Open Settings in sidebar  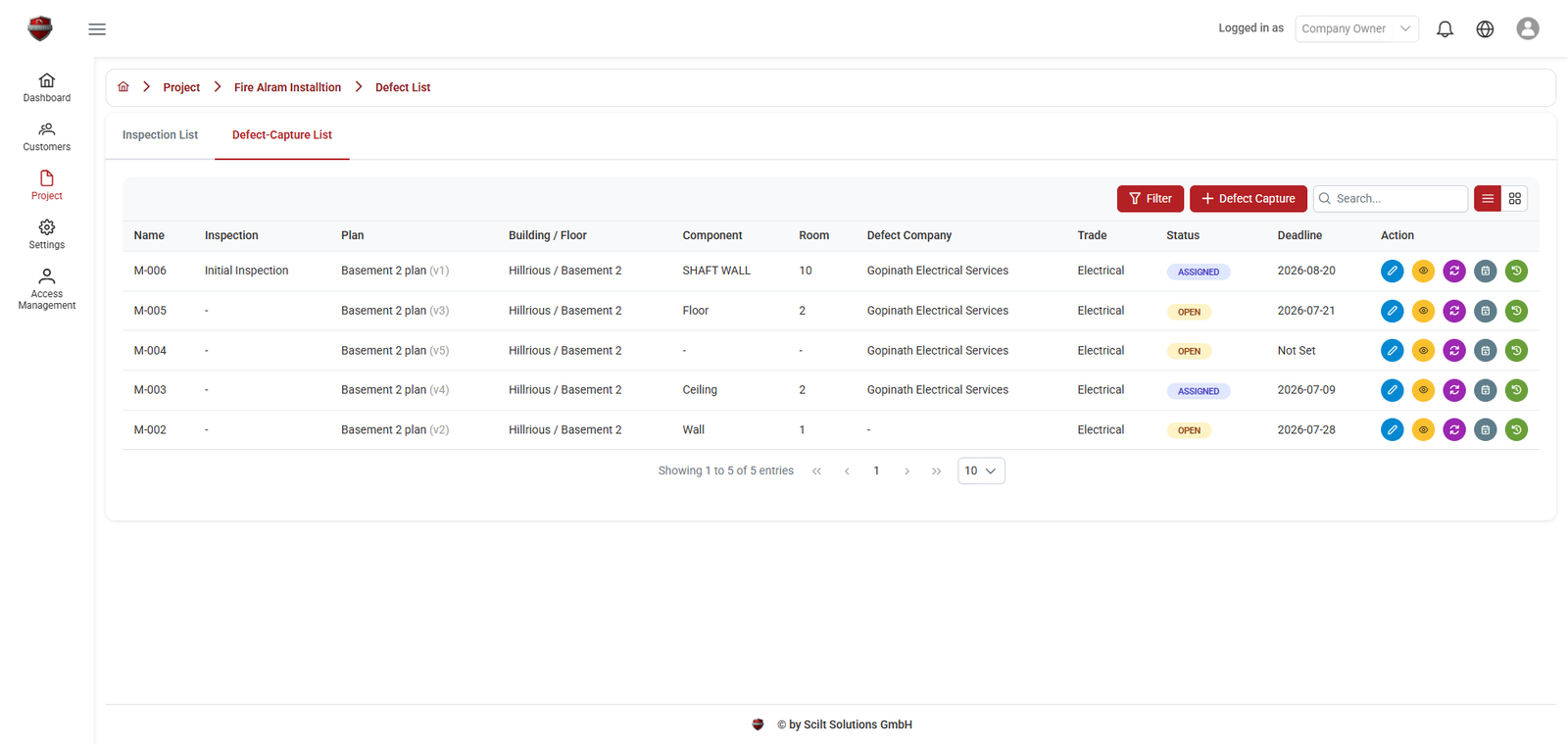[47, 234]
